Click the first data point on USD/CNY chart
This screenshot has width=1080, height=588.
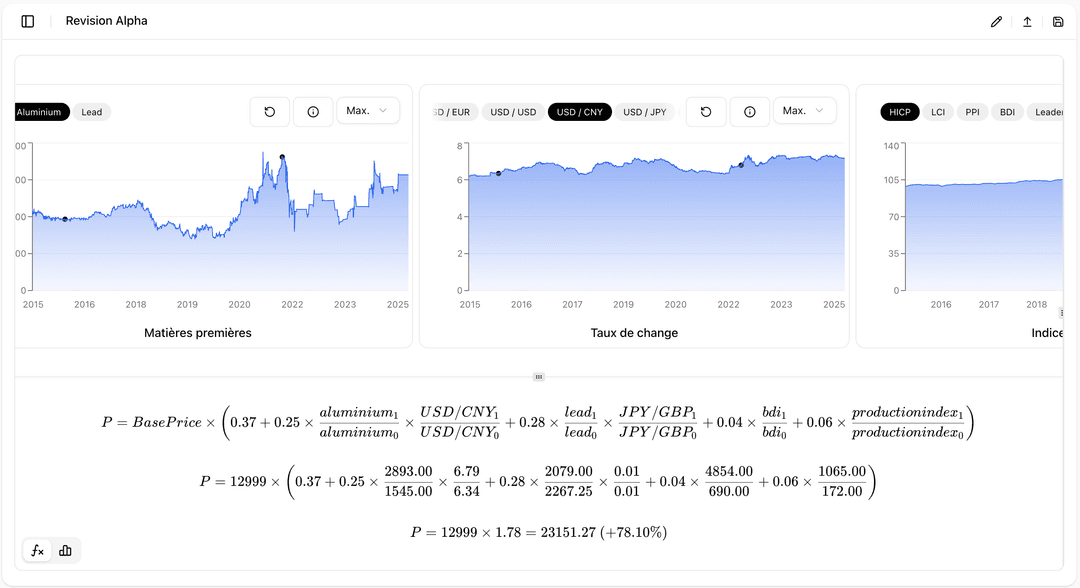(x=499, y=174)
